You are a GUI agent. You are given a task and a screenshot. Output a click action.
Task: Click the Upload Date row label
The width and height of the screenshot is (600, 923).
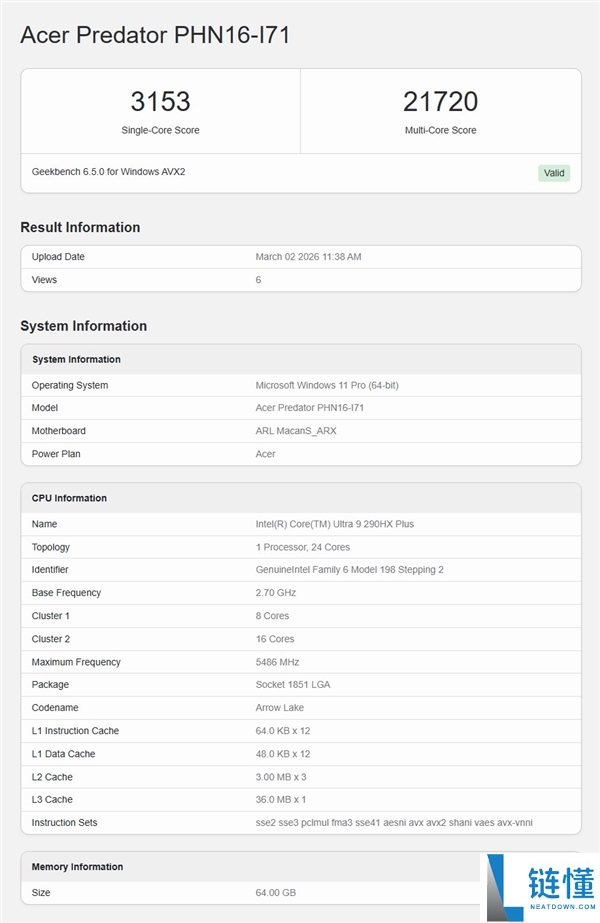[x=58, y=257]
